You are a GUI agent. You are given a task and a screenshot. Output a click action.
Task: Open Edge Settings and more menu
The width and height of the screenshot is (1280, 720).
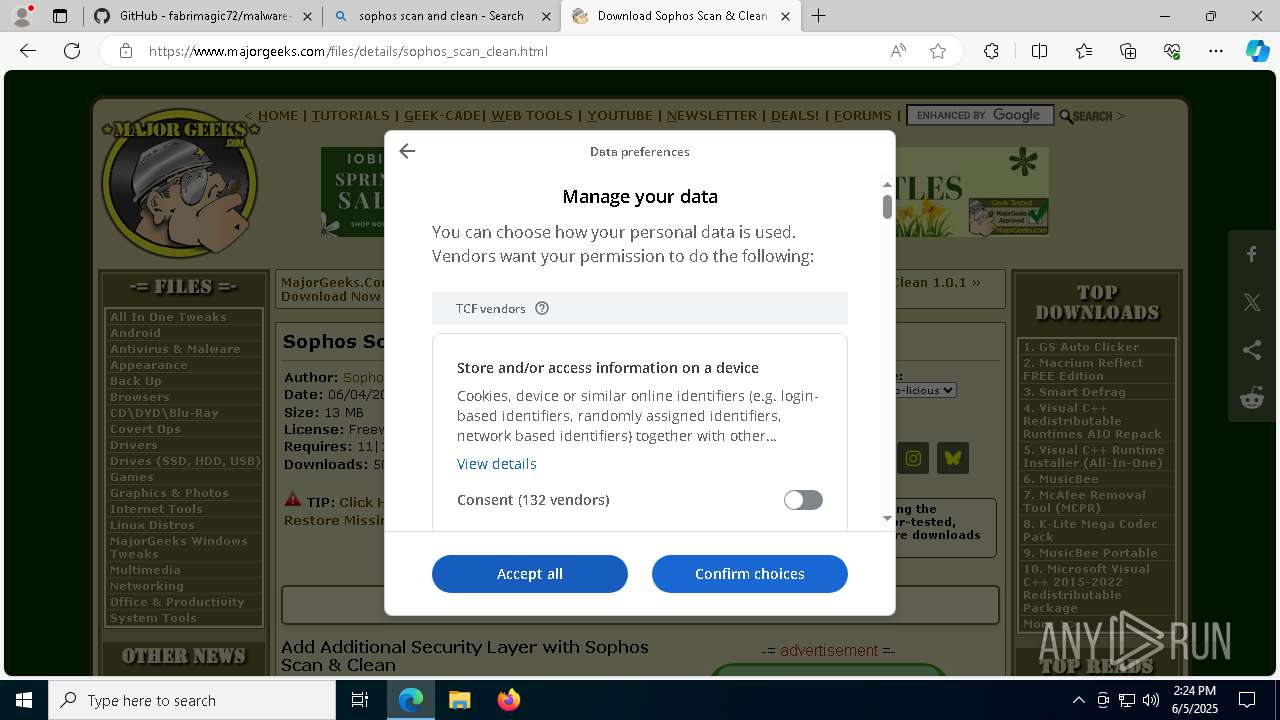tap(1216, 51)
